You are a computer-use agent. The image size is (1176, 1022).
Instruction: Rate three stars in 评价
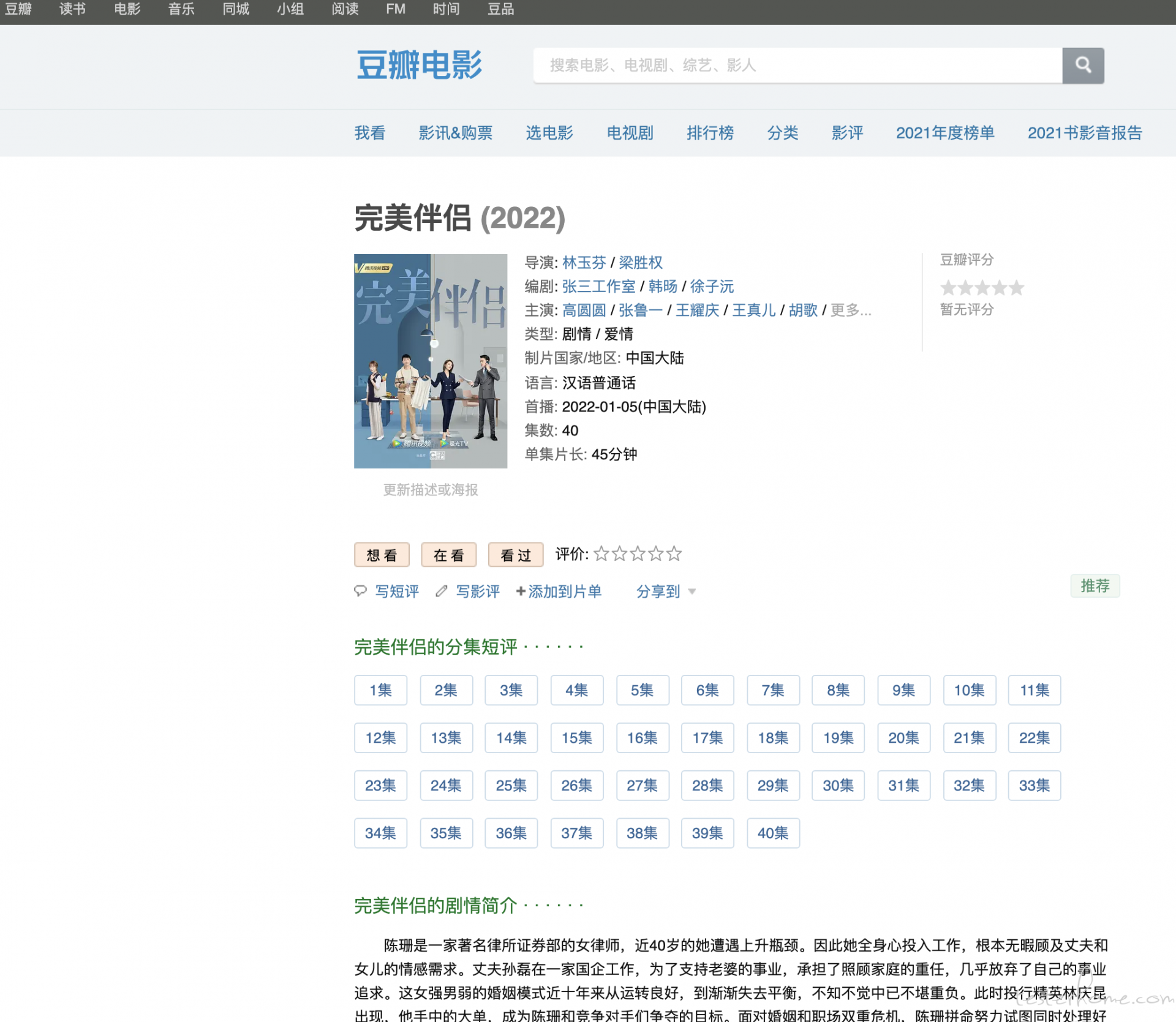click(638, 554)
